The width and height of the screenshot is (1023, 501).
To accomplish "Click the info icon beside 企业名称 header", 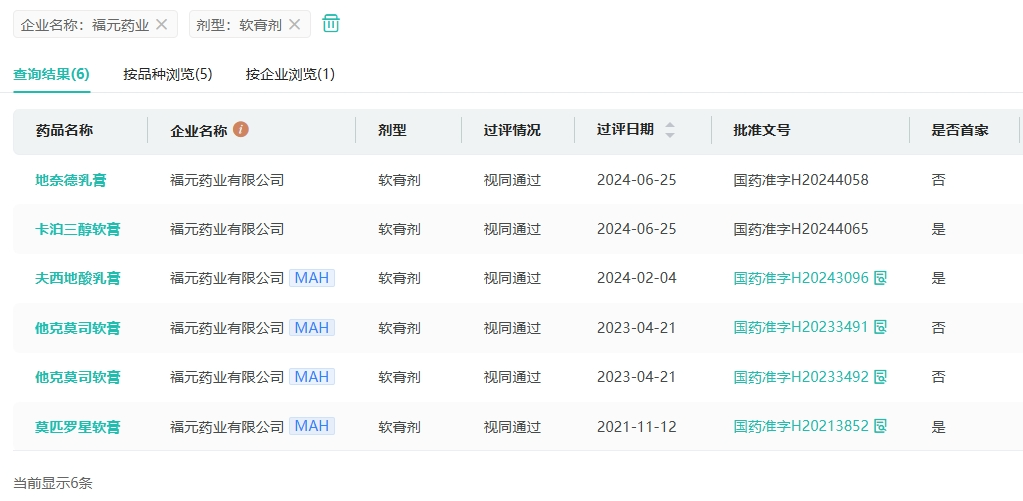I will 240,130.
